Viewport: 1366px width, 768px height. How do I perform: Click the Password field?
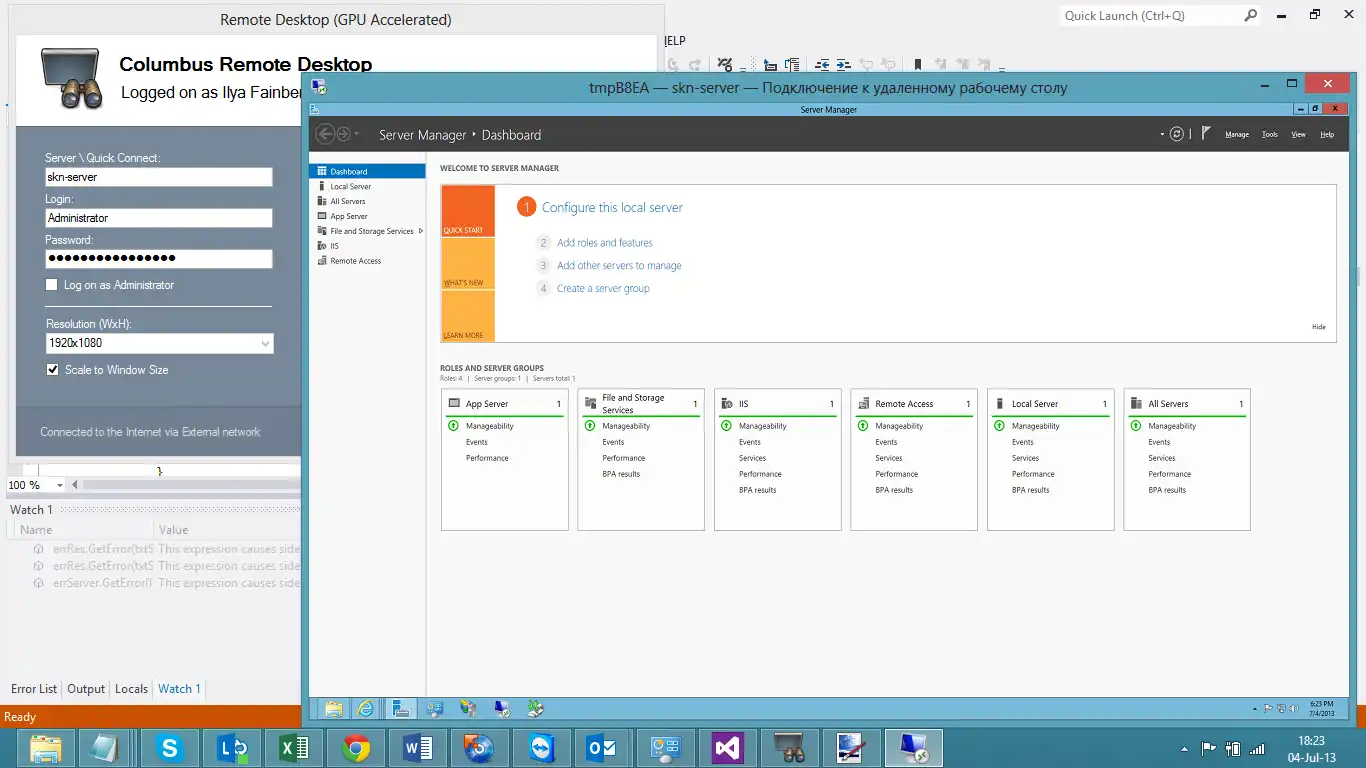pyautogui.click(x=159, y=259)
